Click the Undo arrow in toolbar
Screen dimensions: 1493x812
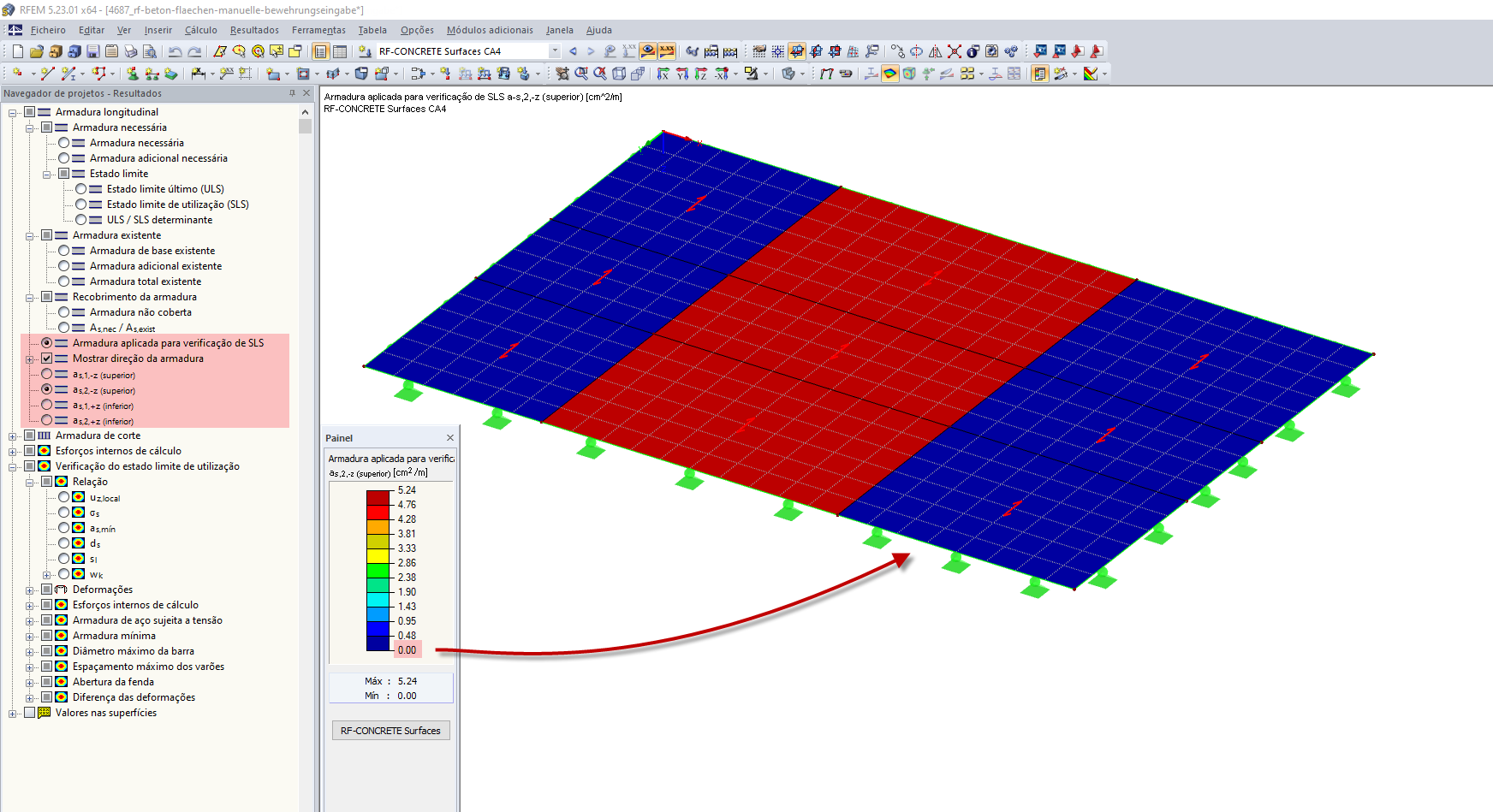(175, 51)
